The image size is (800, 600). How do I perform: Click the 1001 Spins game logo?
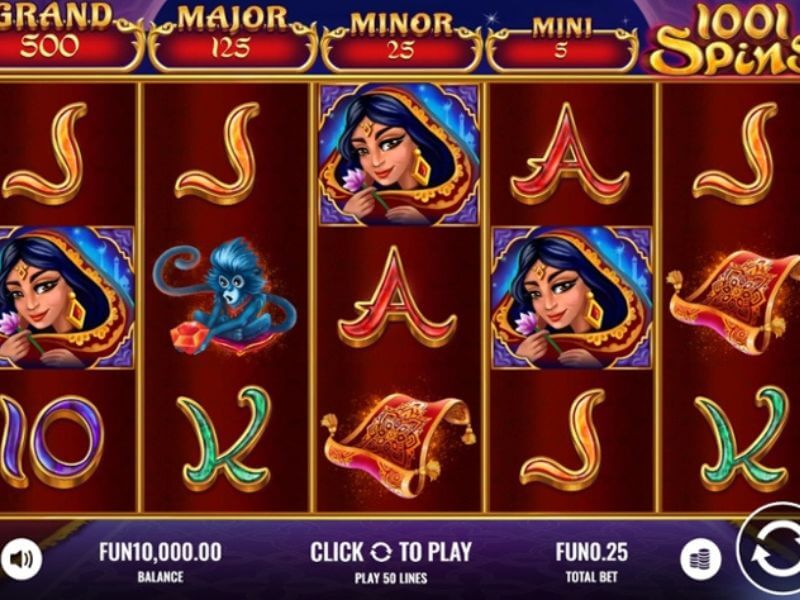[726, 39]
